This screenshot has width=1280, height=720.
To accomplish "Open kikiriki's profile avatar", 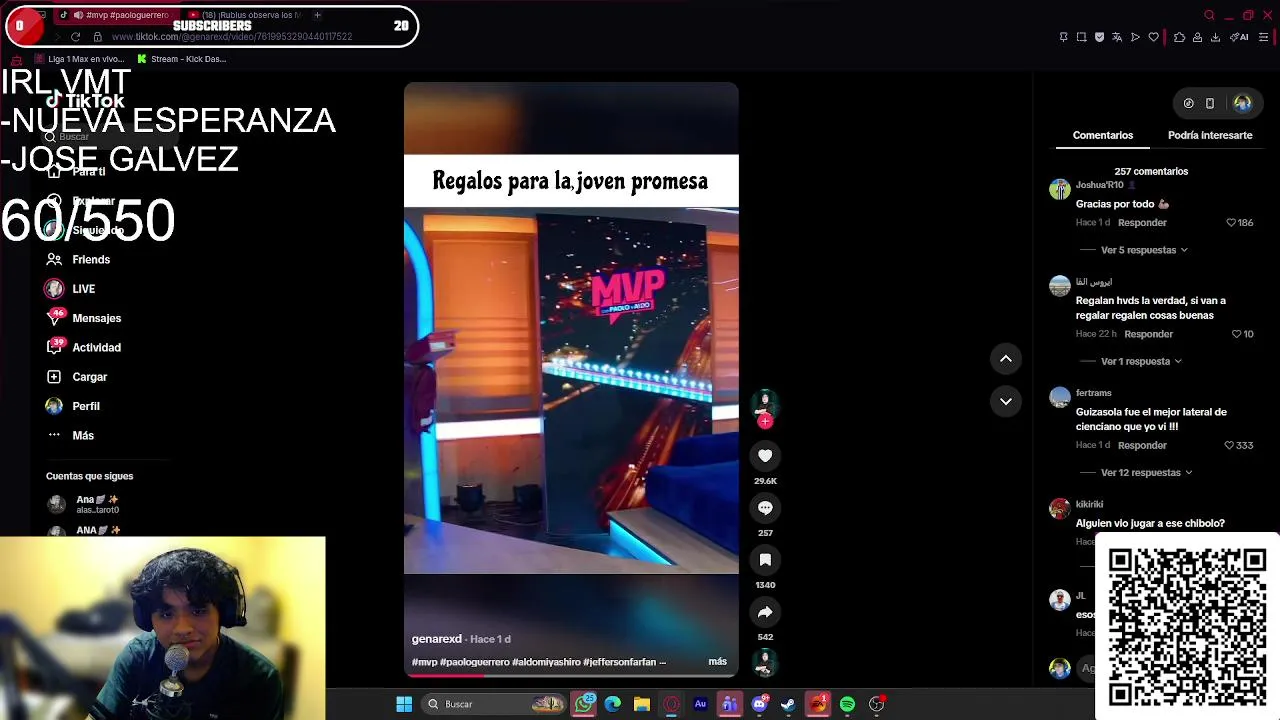I will pyautogui.click(x=1060, y=509).
